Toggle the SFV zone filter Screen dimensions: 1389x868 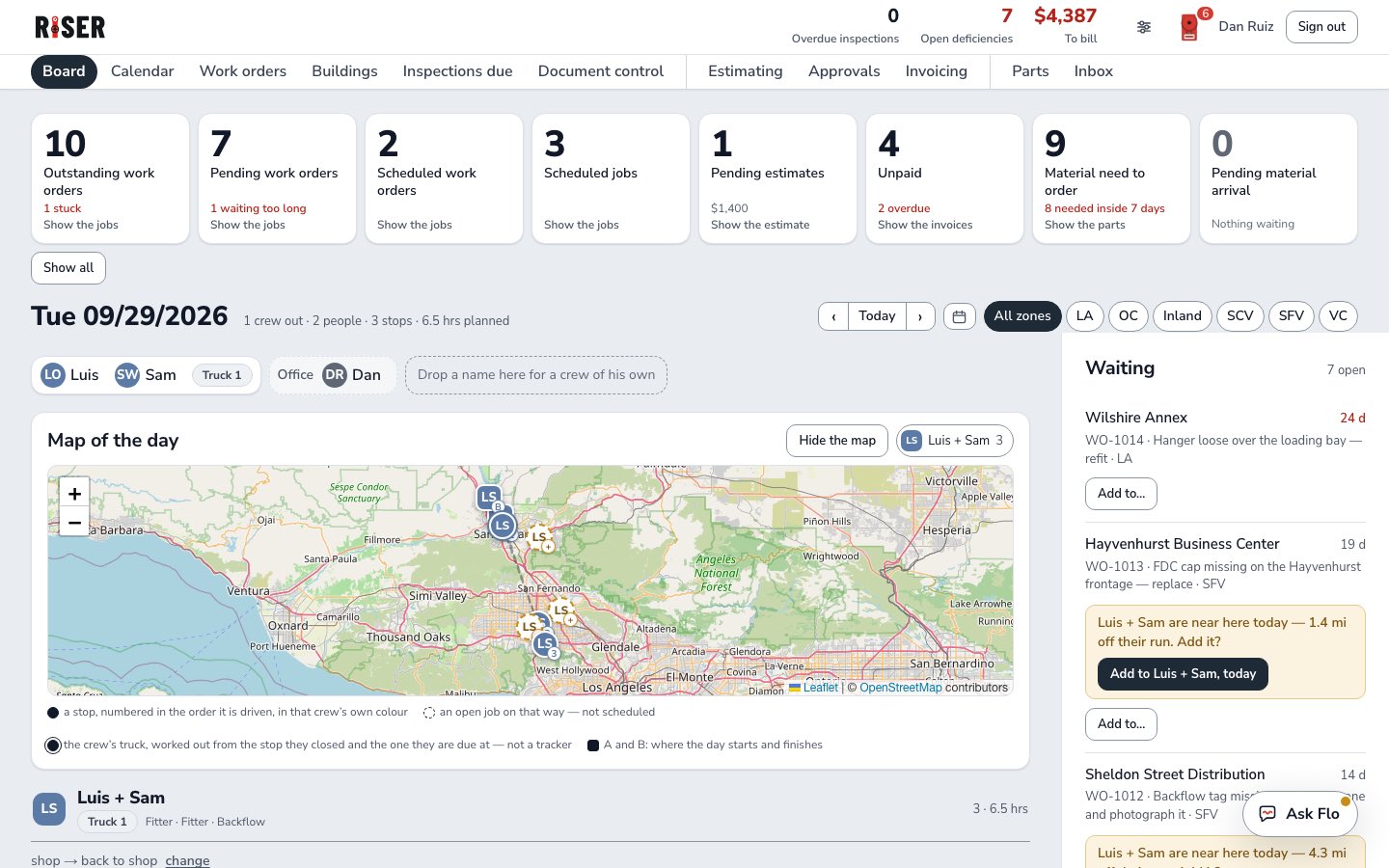tap(1292, 316)
